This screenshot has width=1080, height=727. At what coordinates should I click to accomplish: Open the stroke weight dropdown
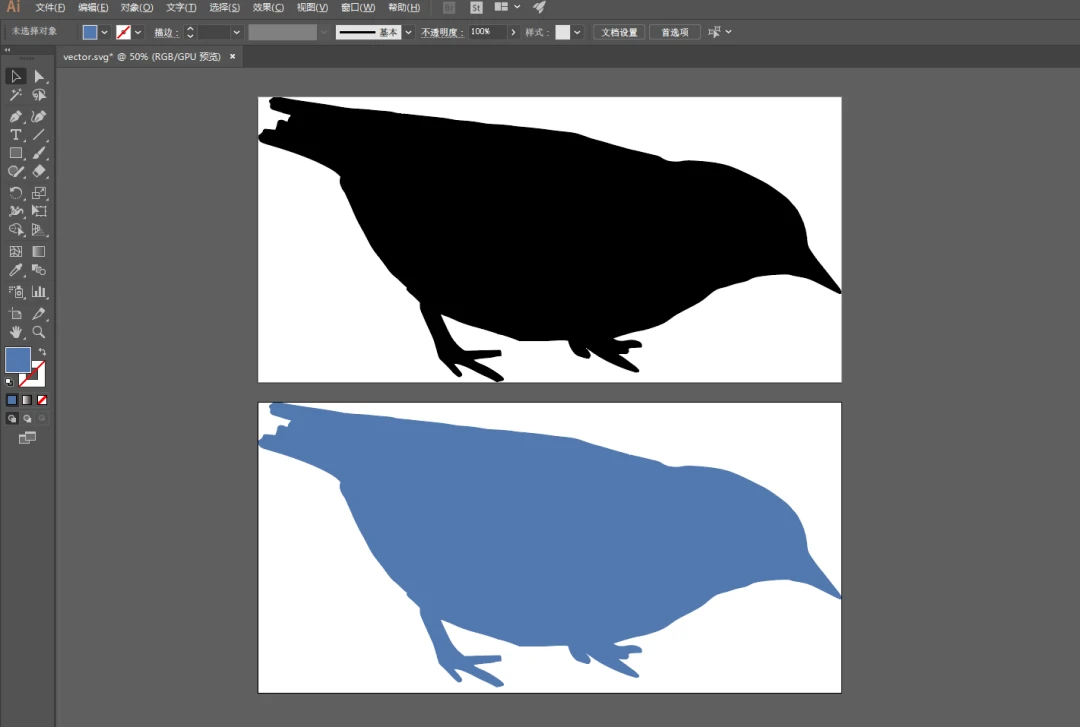[x=236, y=32]
